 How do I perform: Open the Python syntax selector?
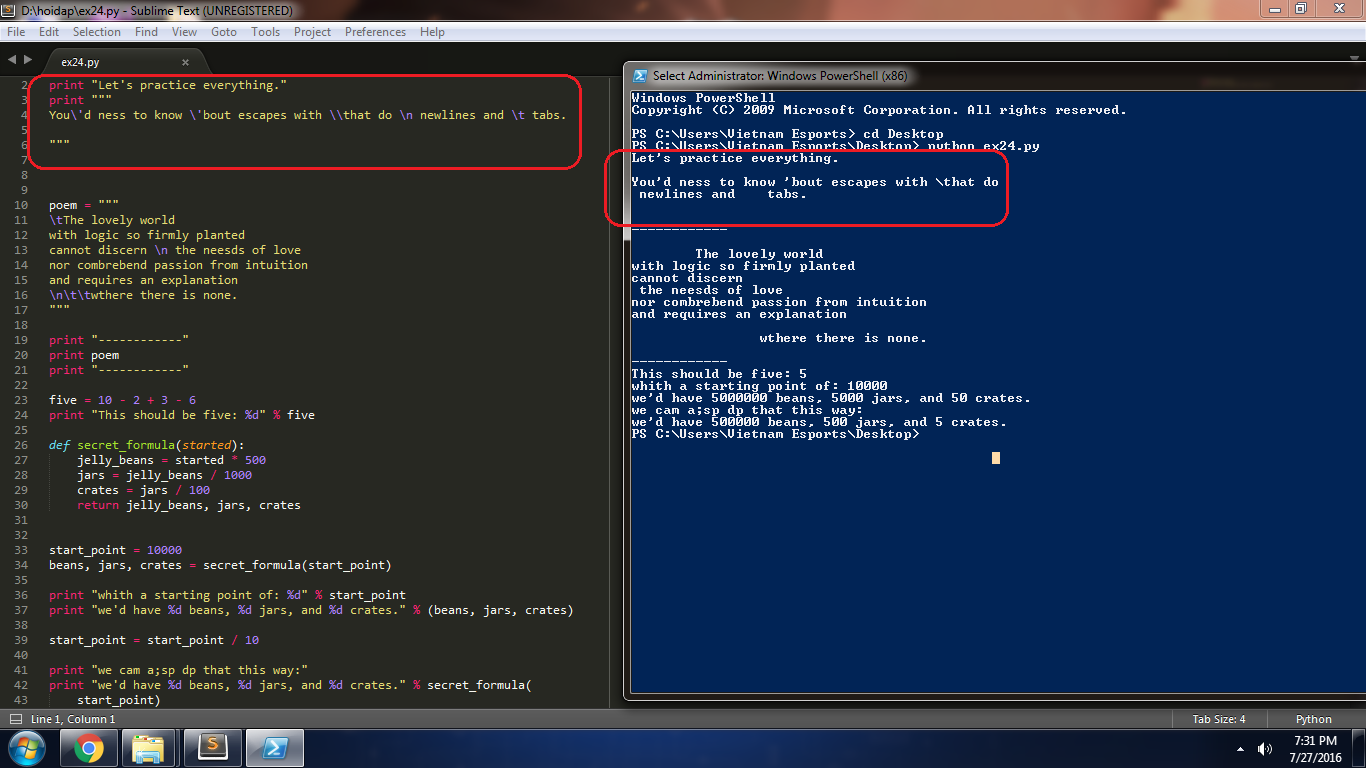[x=1313, y=719]
